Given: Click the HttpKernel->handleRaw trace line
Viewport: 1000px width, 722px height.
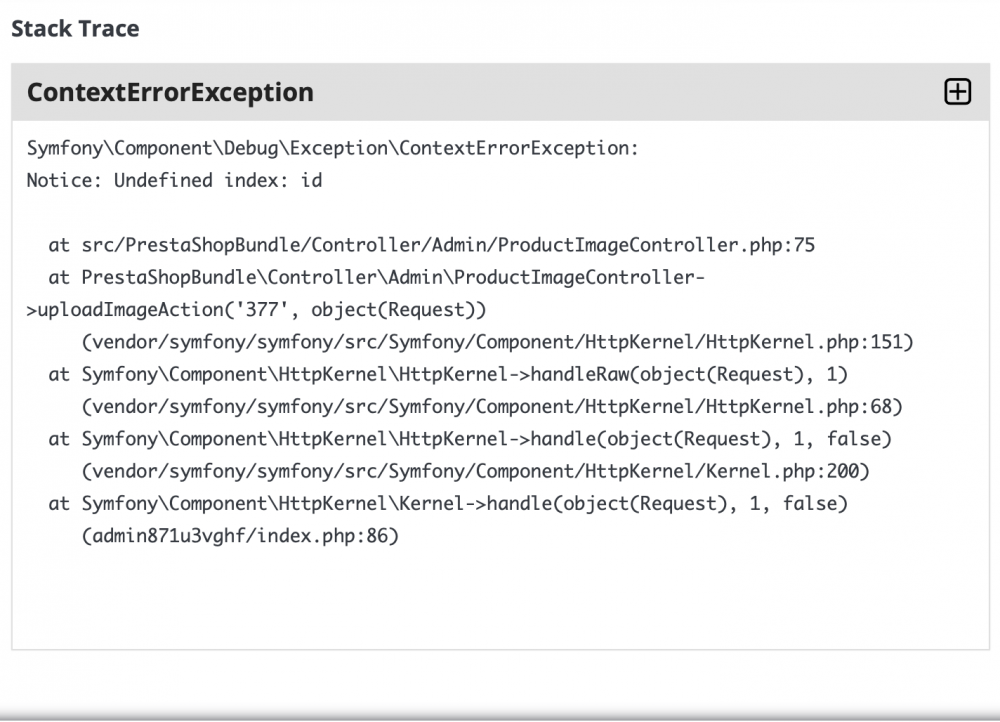Looking at the screenshot, I should 464,374.
